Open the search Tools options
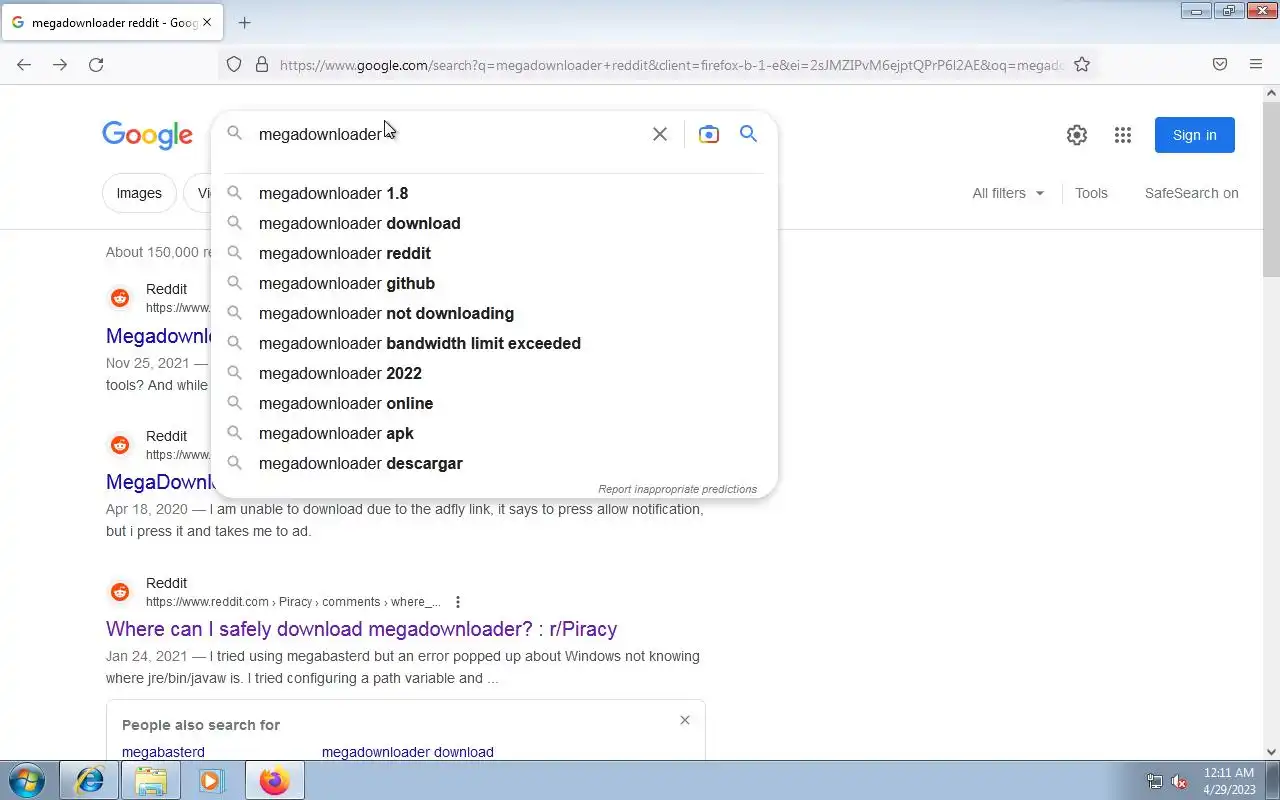This screenshot has height=800, width=1280. [x=1091, y=193]
